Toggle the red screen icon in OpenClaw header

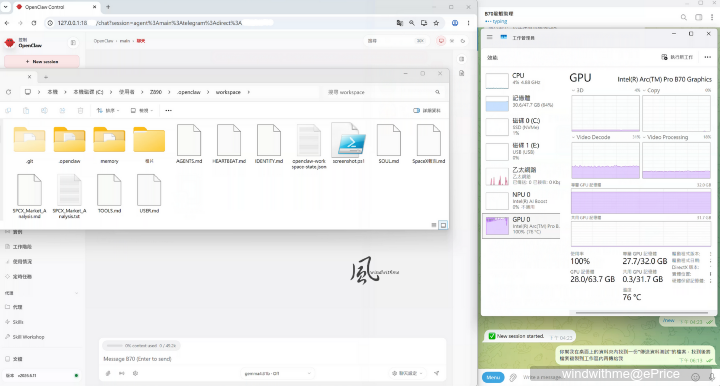tap(441, 41)
